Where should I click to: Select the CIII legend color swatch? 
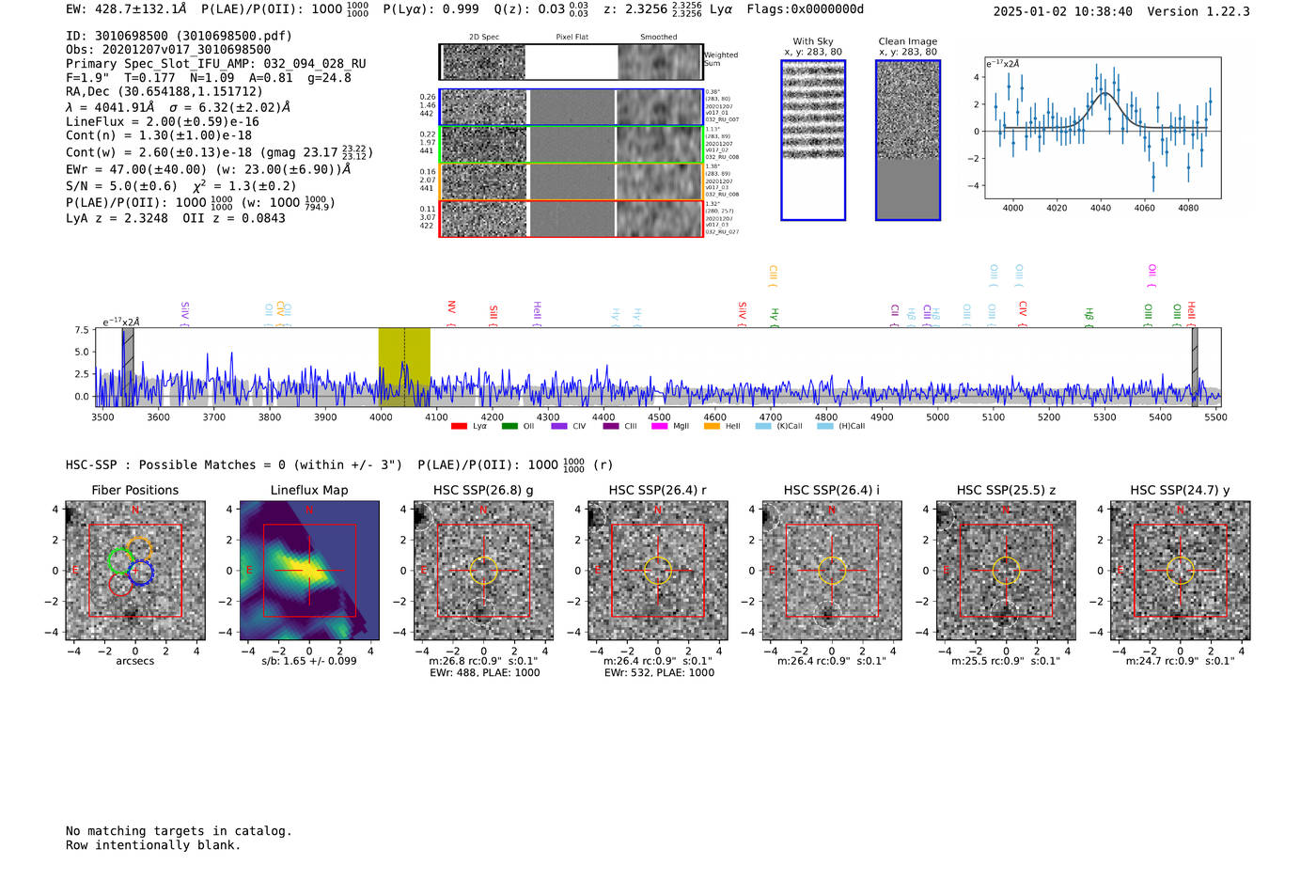(x=611, y=426)
